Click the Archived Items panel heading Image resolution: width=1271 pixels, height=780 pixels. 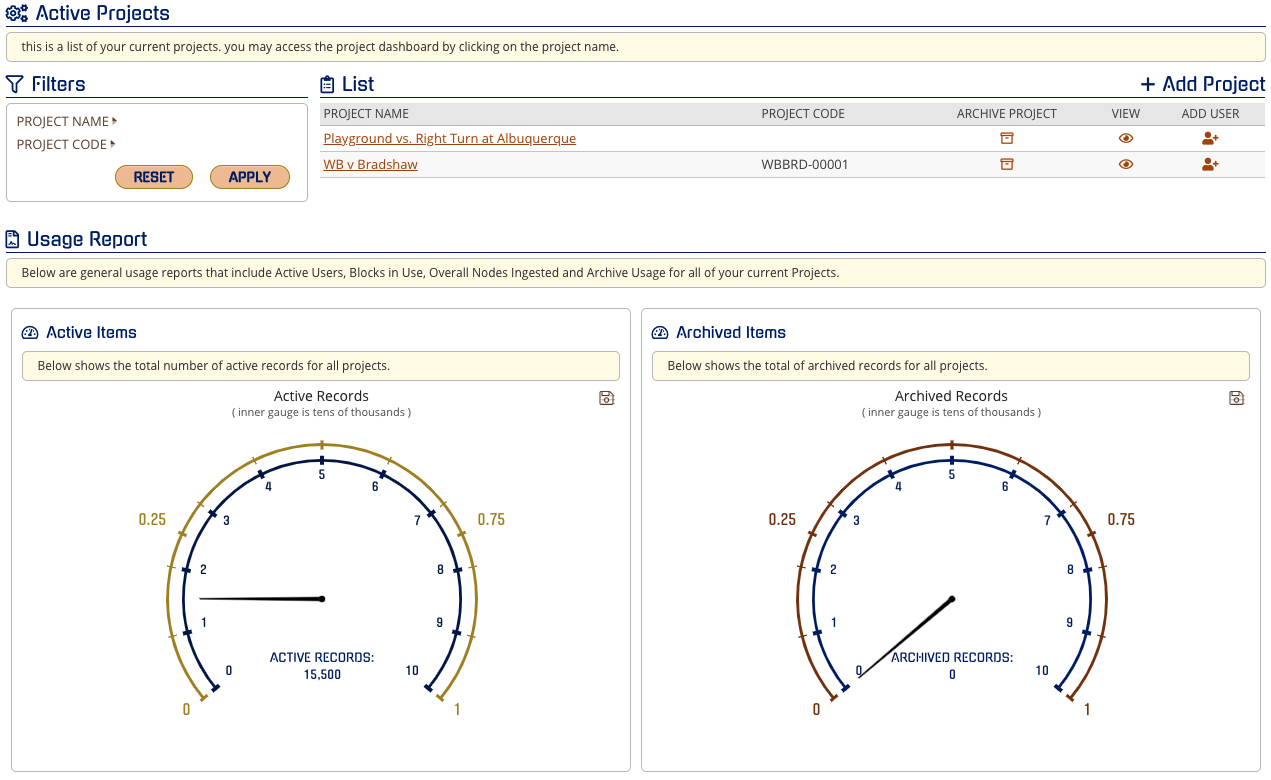tap(731, 332)
